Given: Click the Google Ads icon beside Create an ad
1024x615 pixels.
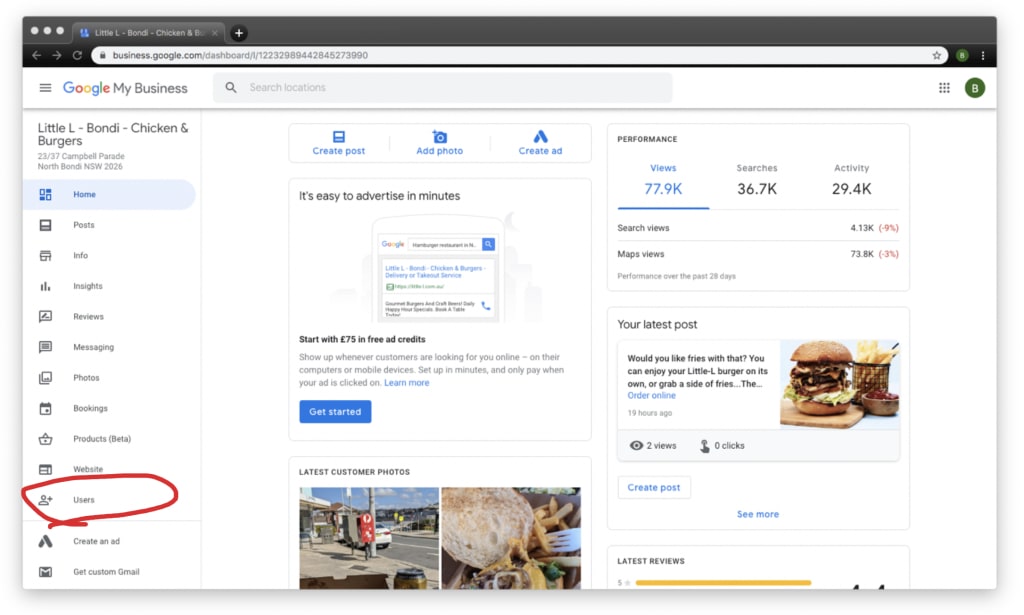Looking at the screenshot, I should click(x=45, y=541).
